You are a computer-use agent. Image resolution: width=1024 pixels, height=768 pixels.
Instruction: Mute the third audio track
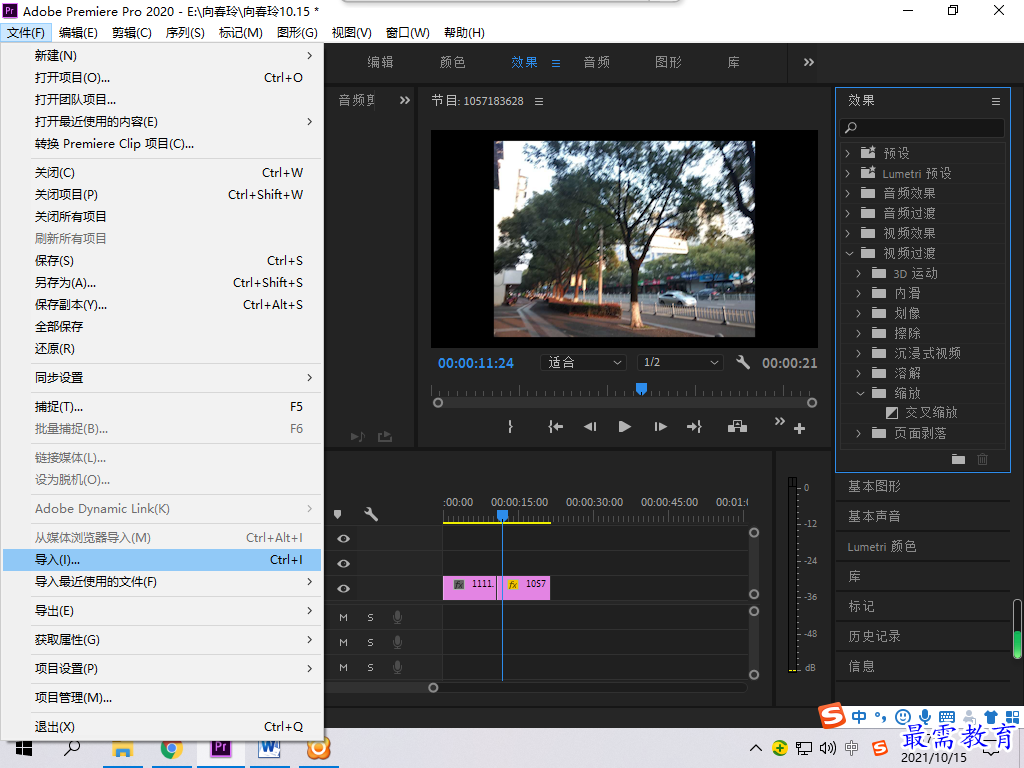pos(344,667)
